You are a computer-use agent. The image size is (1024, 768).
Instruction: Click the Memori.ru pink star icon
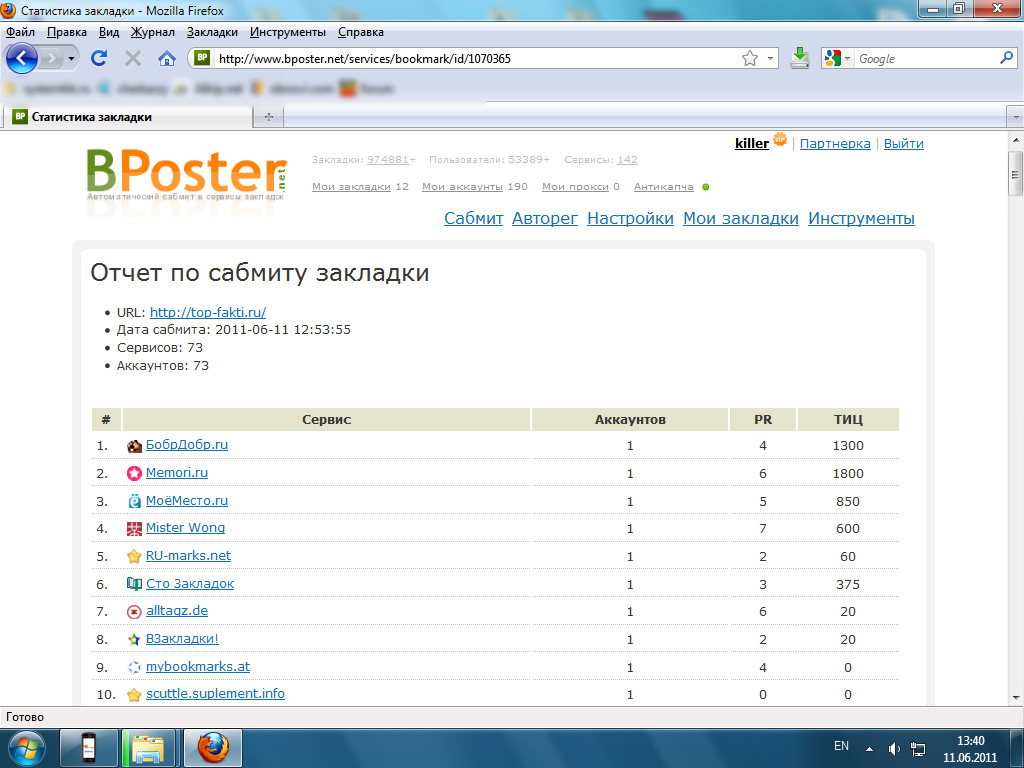pos(134,473)
